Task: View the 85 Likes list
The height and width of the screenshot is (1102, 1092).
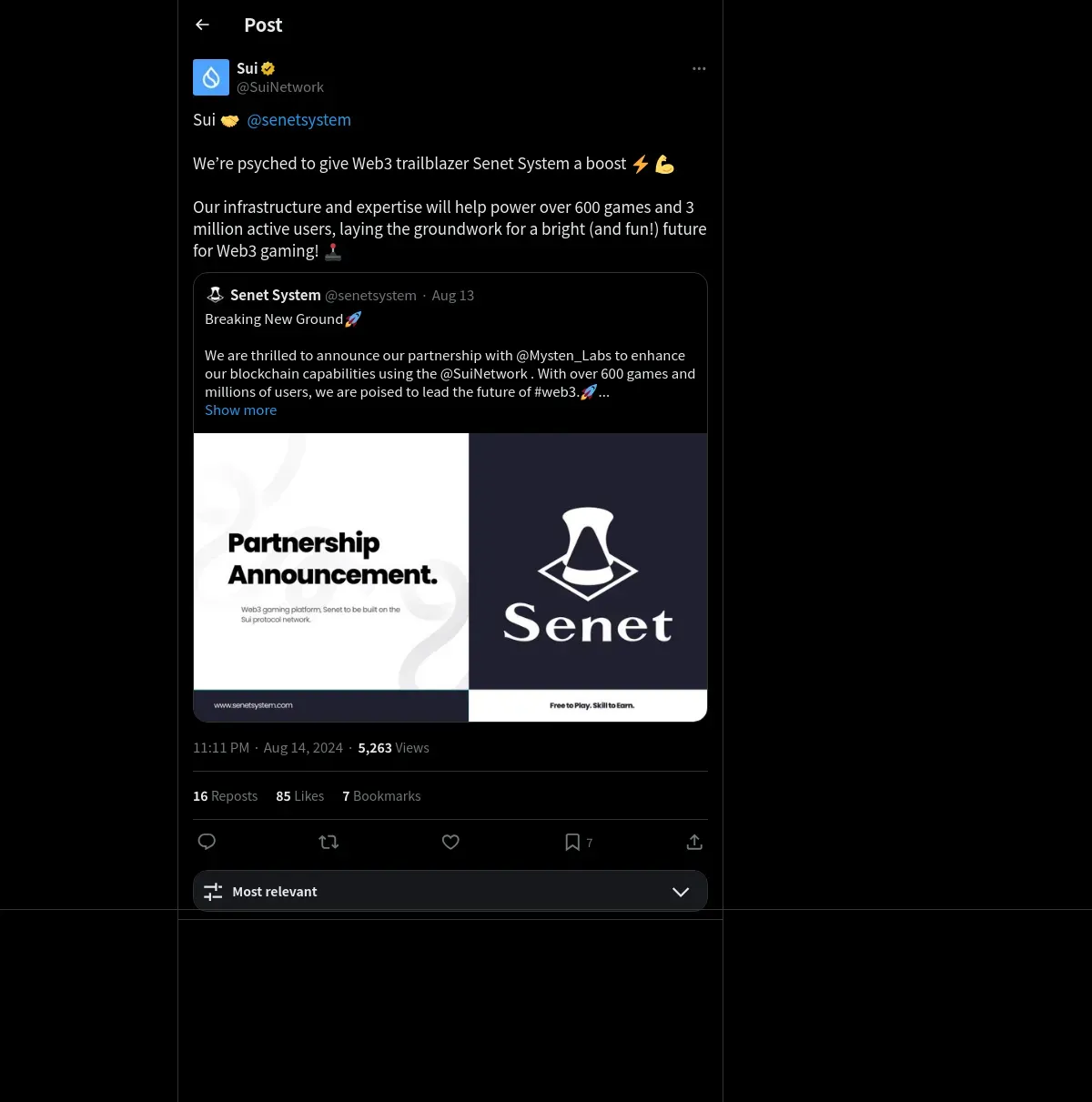Action: (299, 796)
